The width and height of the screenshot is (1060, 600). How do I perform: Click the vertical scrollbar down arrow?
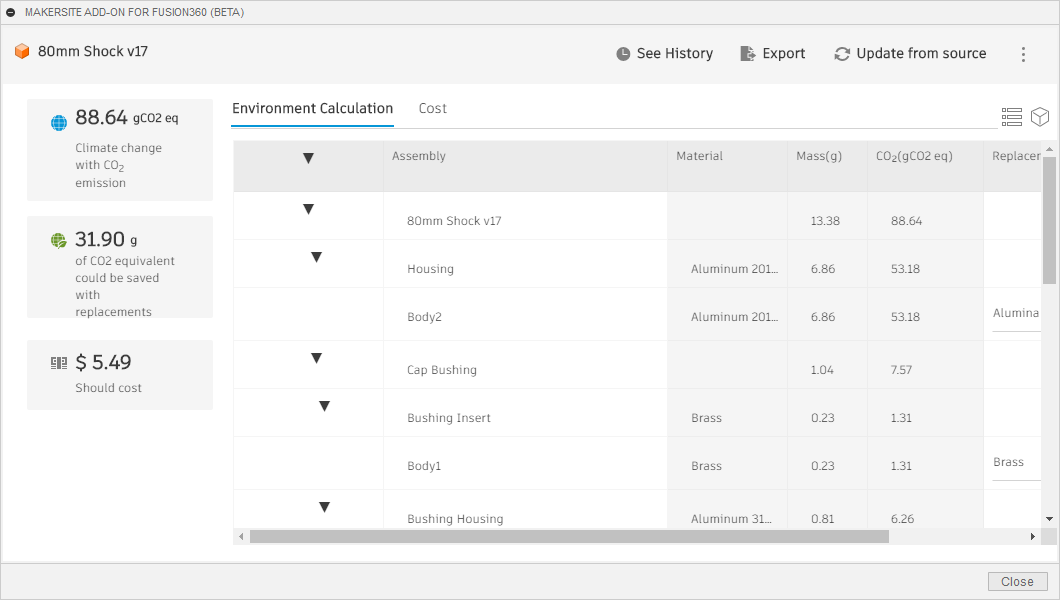tap(1049, 519)
